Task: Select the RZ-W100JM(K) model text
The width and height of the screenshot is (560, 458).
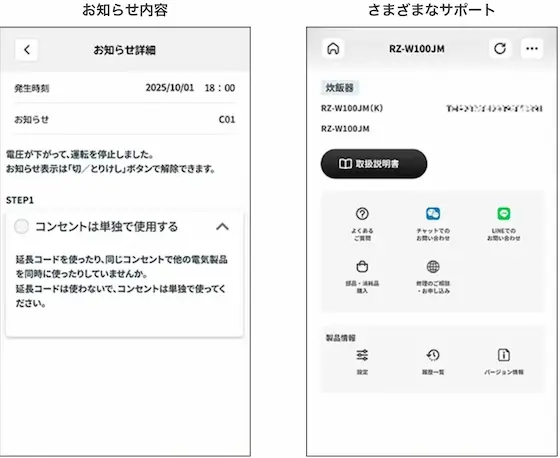Action: [352, 108]
